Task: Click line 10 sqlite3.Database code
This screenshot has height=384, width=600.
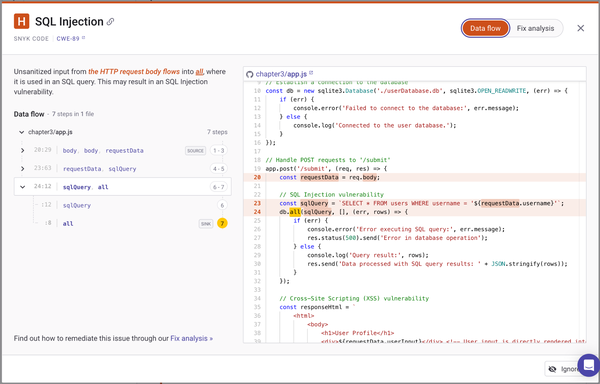Action: (x=417, y=91)
